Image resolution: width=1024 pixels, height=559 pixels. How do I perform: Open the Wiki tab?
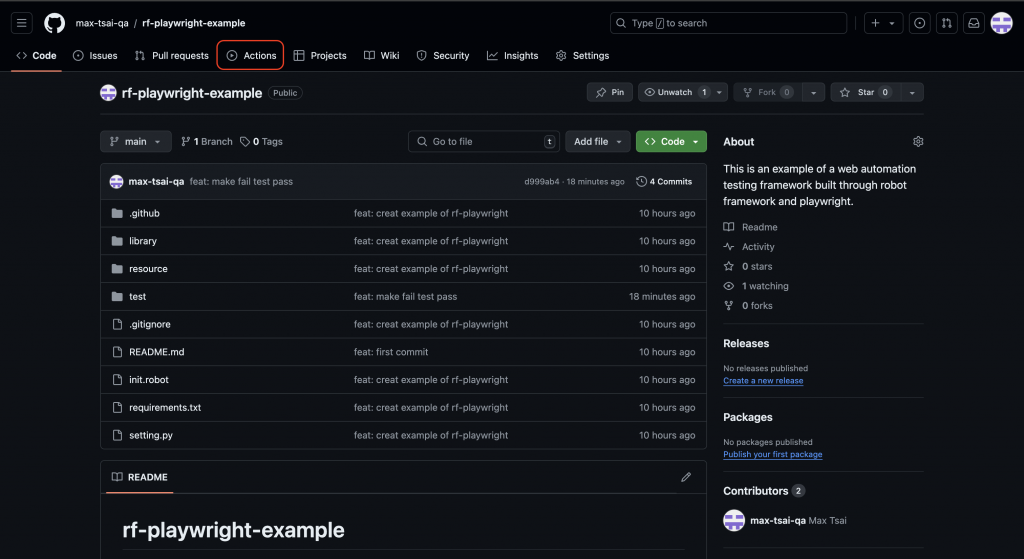381,56
